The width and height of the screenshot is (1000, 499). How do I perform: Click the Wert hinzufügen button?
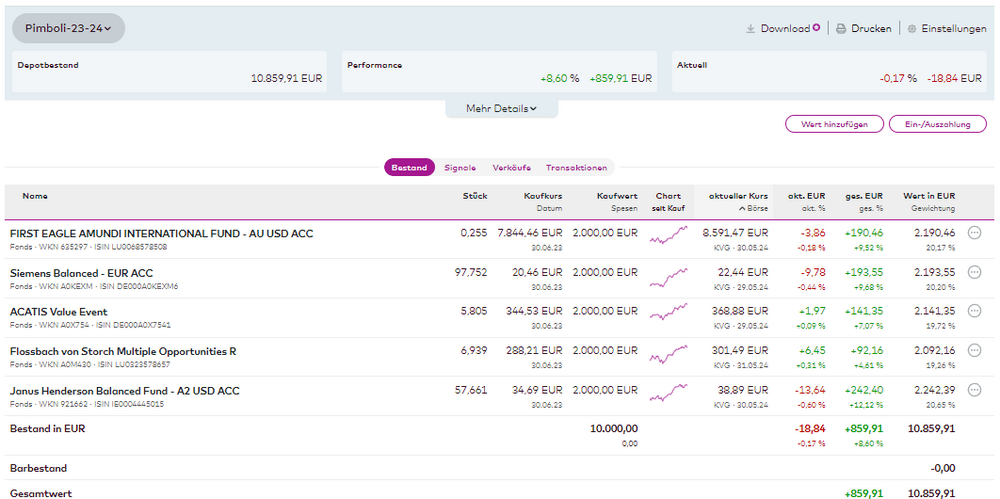[835, 124]
